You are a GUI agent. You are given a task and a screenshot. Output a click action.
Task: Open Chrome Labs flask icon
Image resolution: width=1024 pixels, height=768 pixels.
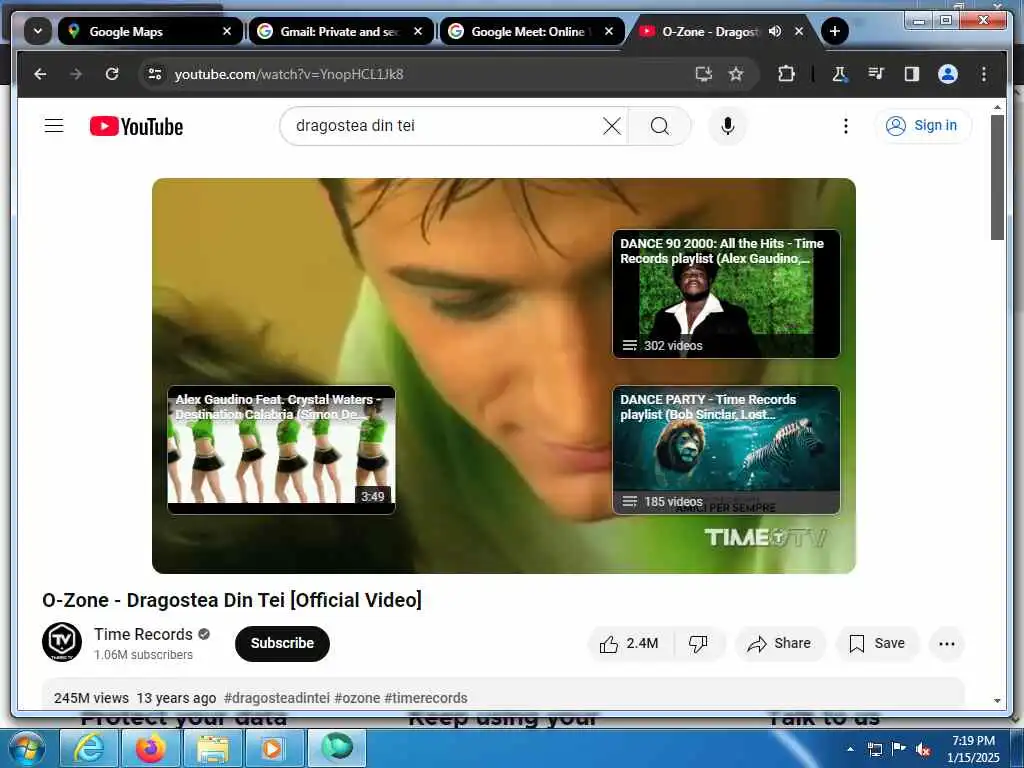[840, 74]
